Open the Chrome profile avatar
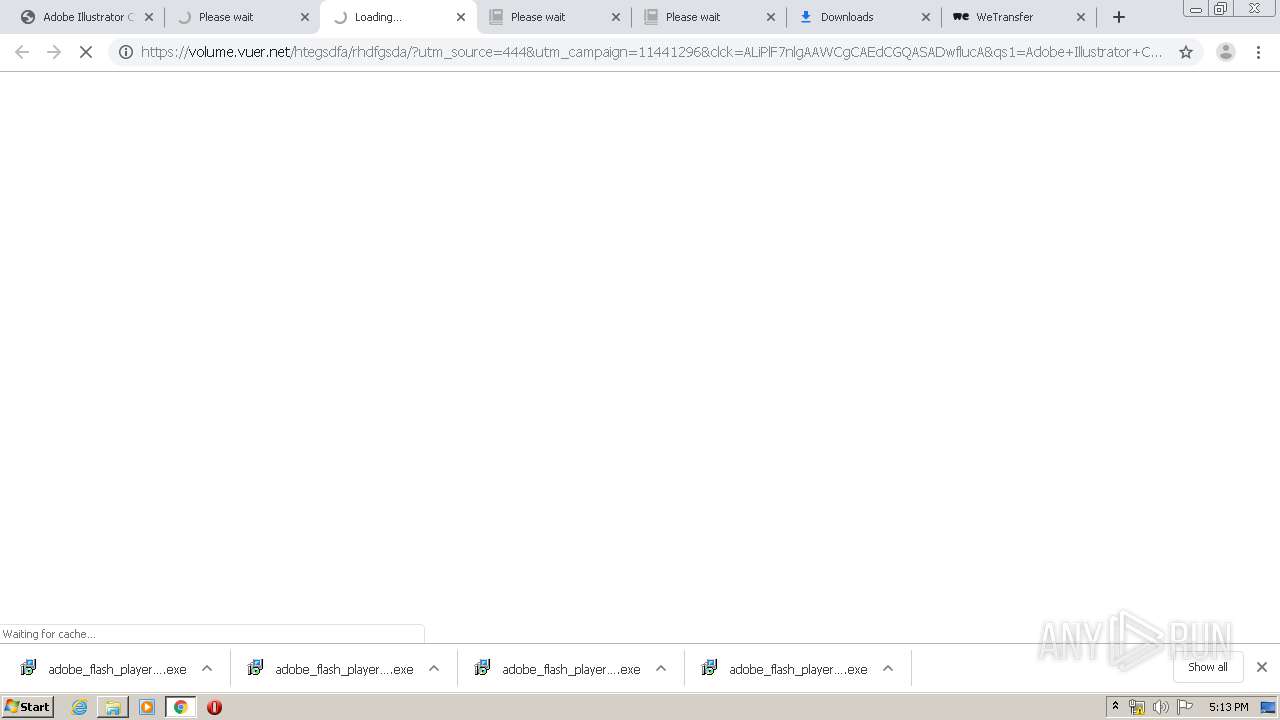Image resolution: width=1280 pixels, height=720 pixels. click(x=1226, y=52)
